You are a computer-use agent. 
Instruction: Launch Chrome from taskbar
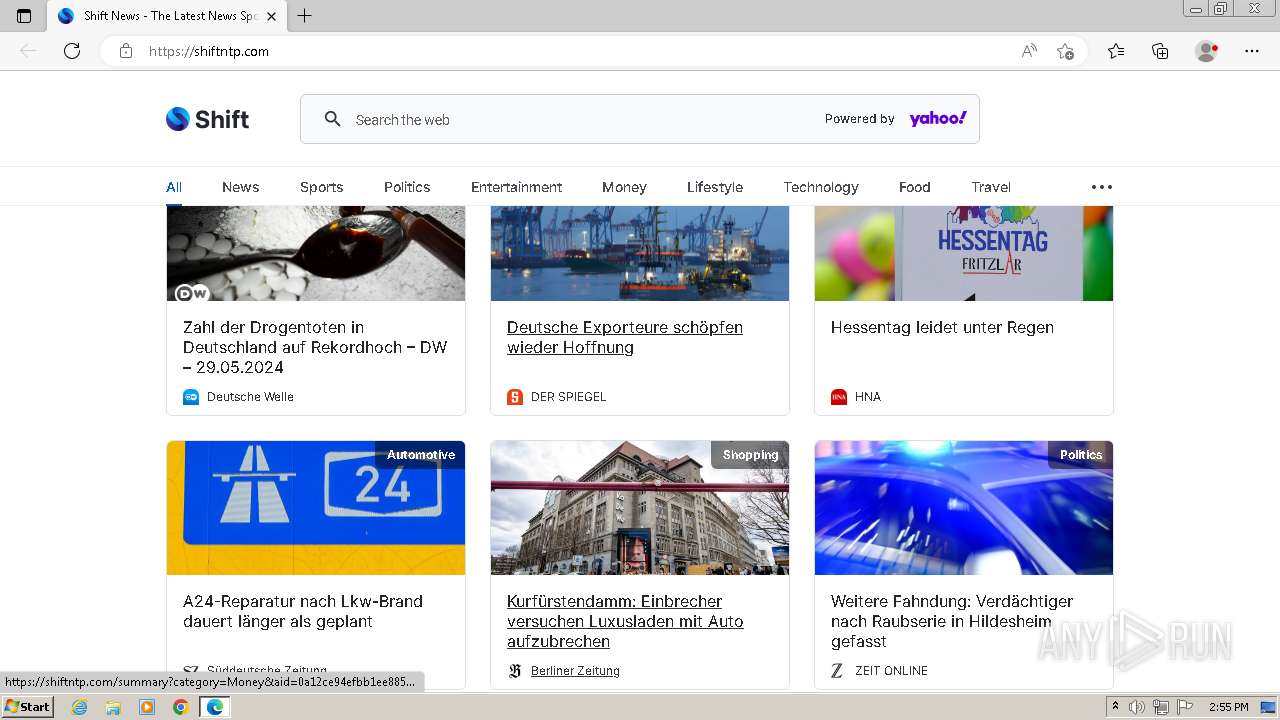point(180,707)
